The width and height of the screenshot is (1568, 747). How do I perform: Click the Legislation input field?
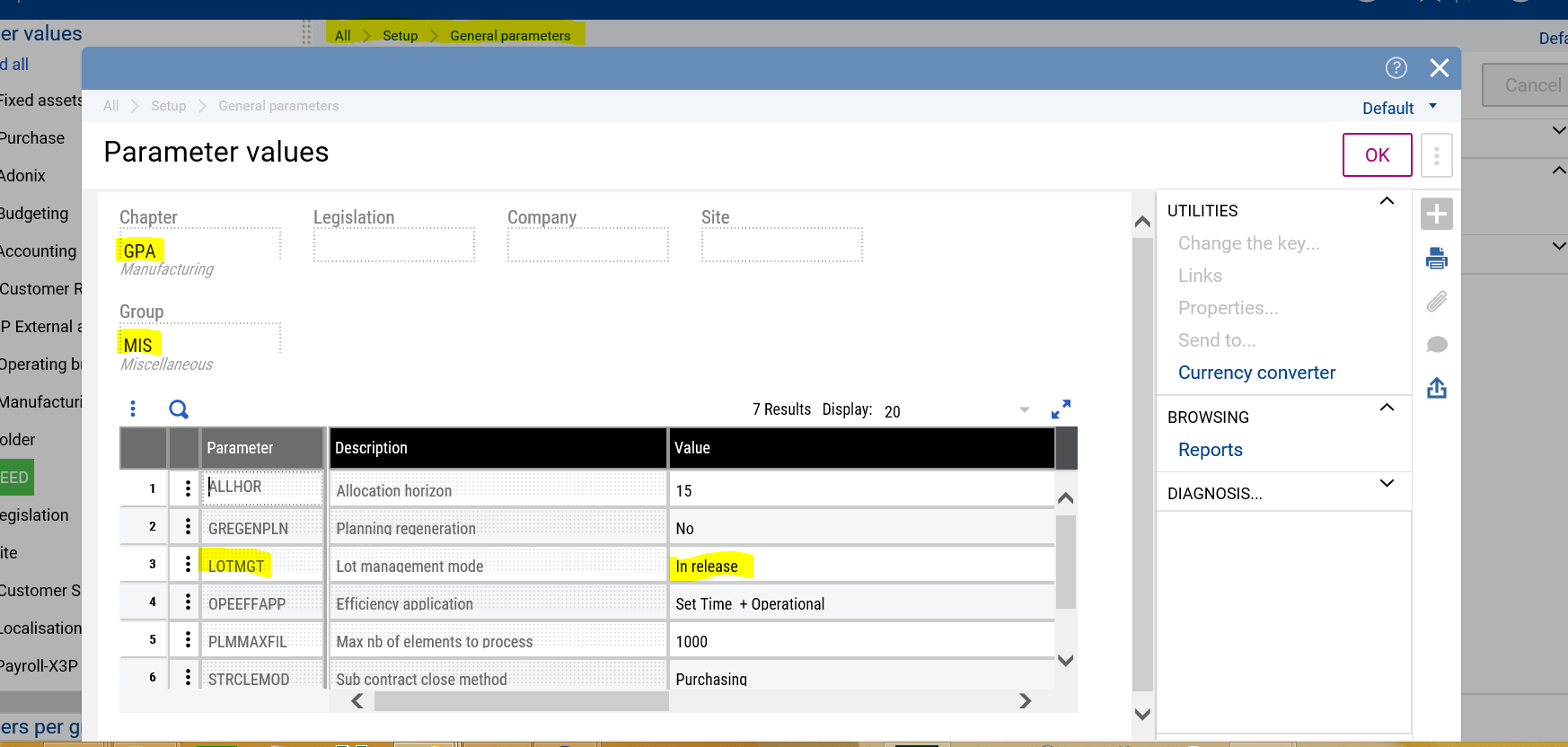tap(393, 245)
